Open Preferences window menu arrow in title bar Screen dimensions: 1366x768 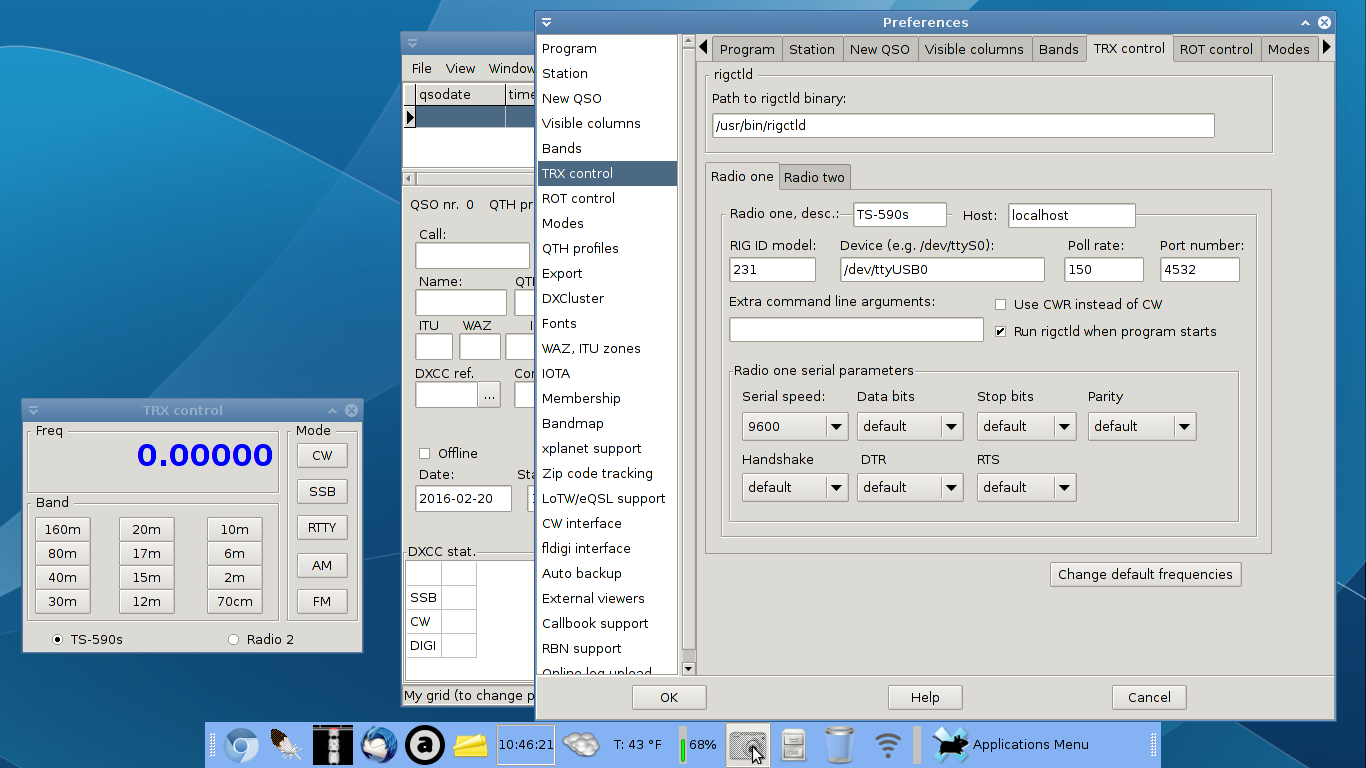[547, 22]
